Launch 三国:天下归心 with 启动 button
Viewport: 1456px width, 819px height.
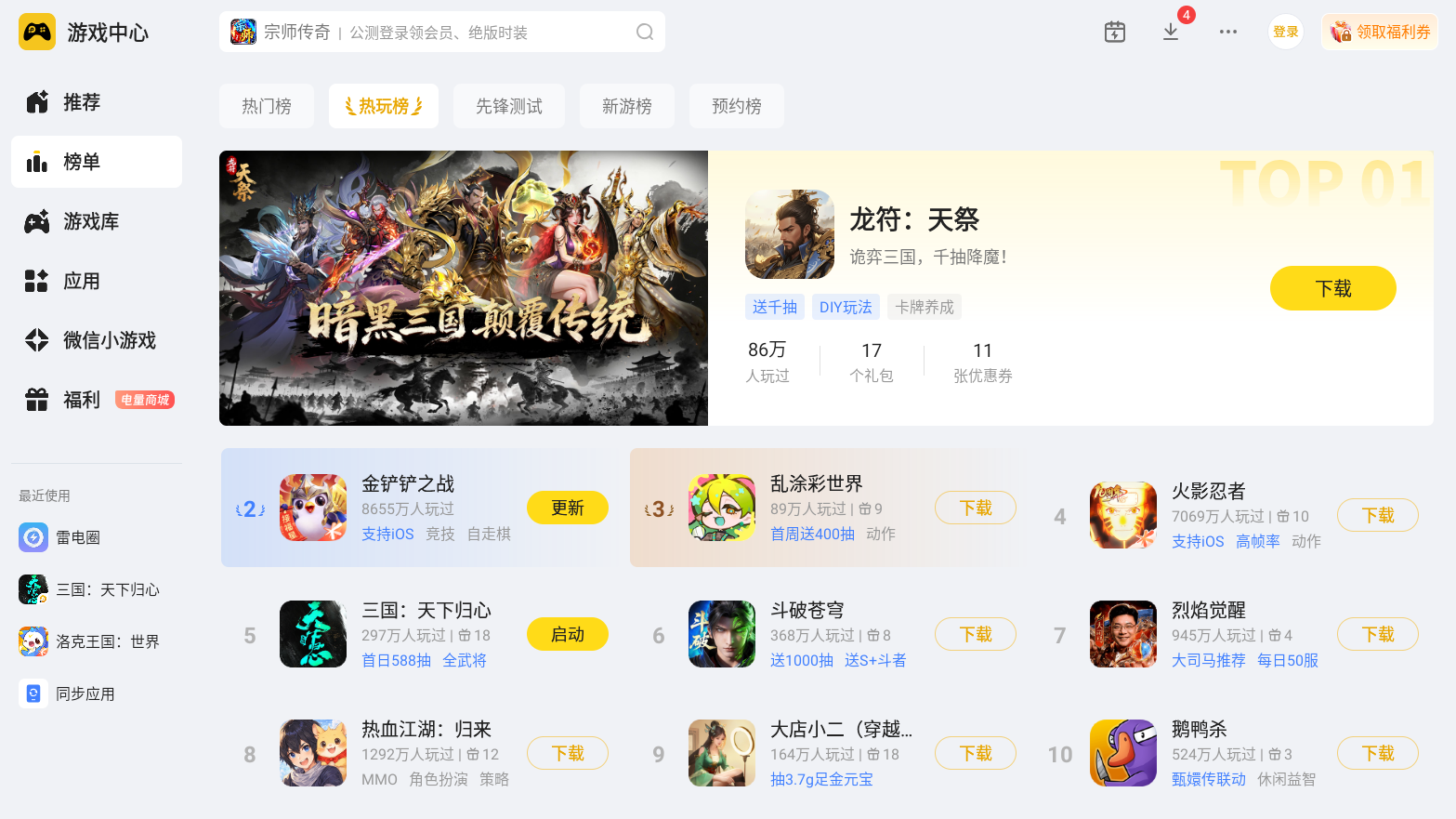click(568, 634)
